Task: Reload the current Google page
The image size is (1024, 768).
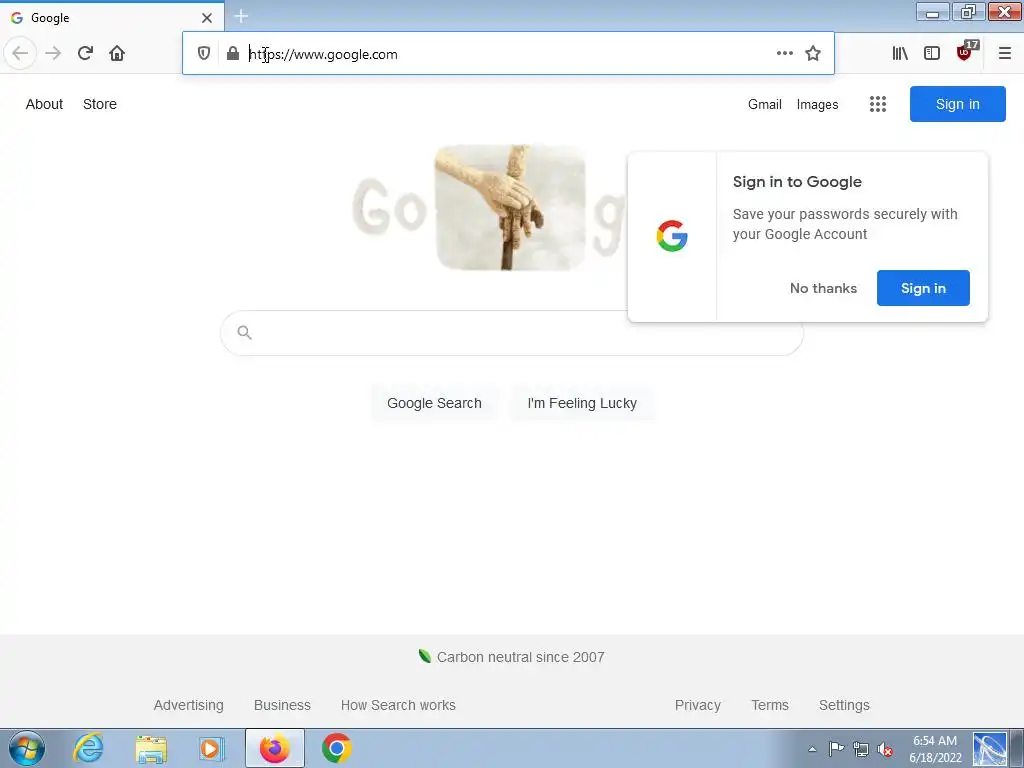Action: (x=85, y=54)
